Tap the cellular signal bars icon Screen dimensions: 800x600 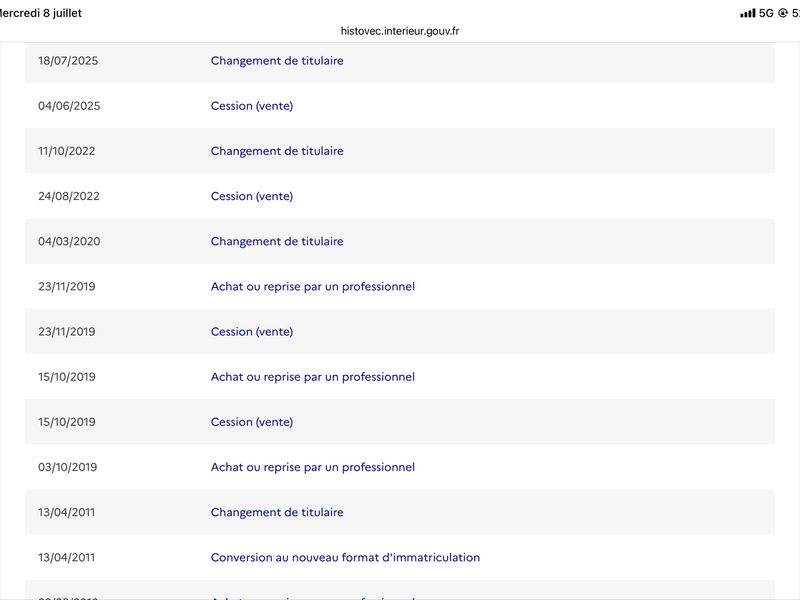(x=747, y=13)
